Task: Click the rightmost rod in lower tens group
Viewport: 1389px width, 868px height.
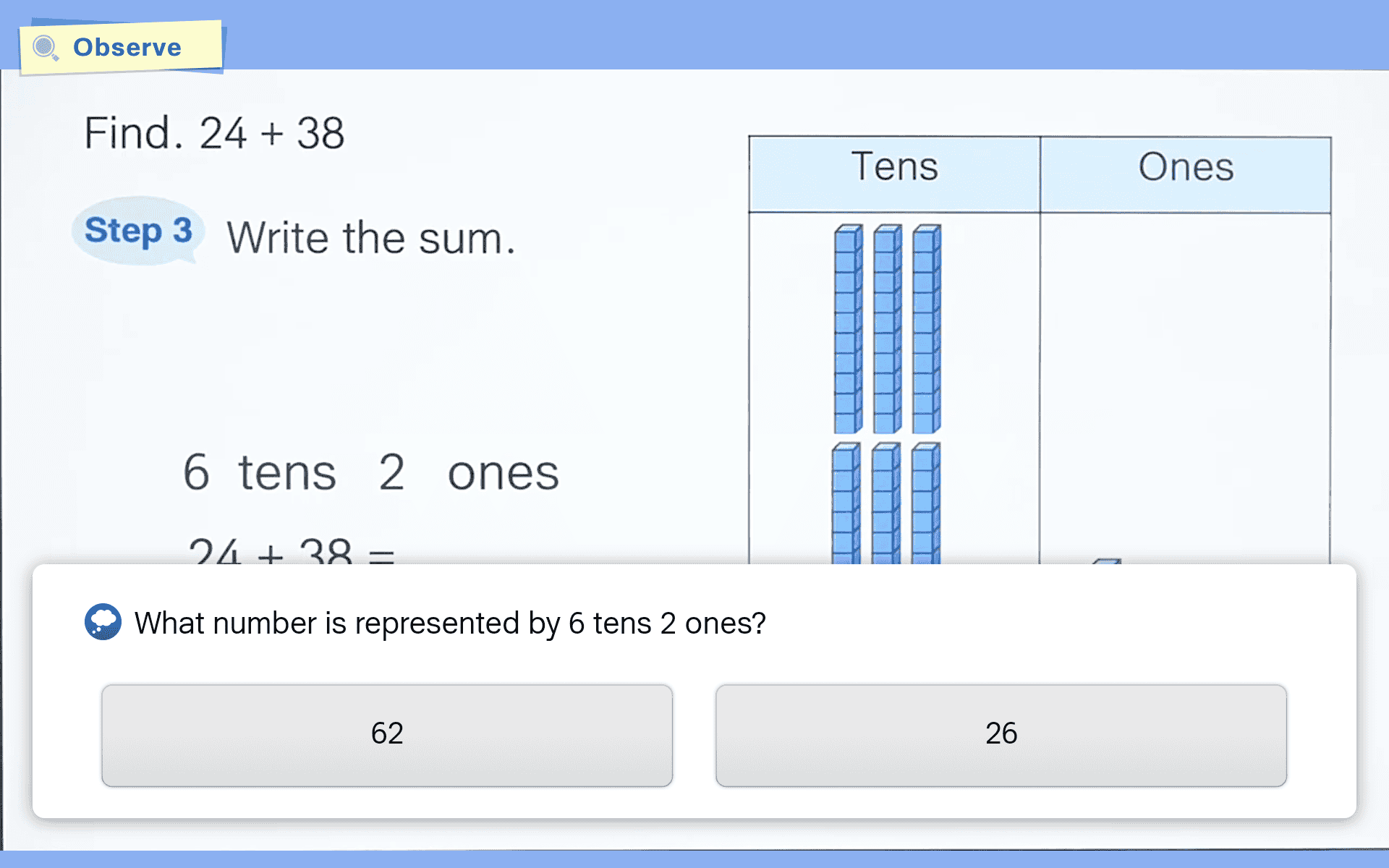Action: 925,503
